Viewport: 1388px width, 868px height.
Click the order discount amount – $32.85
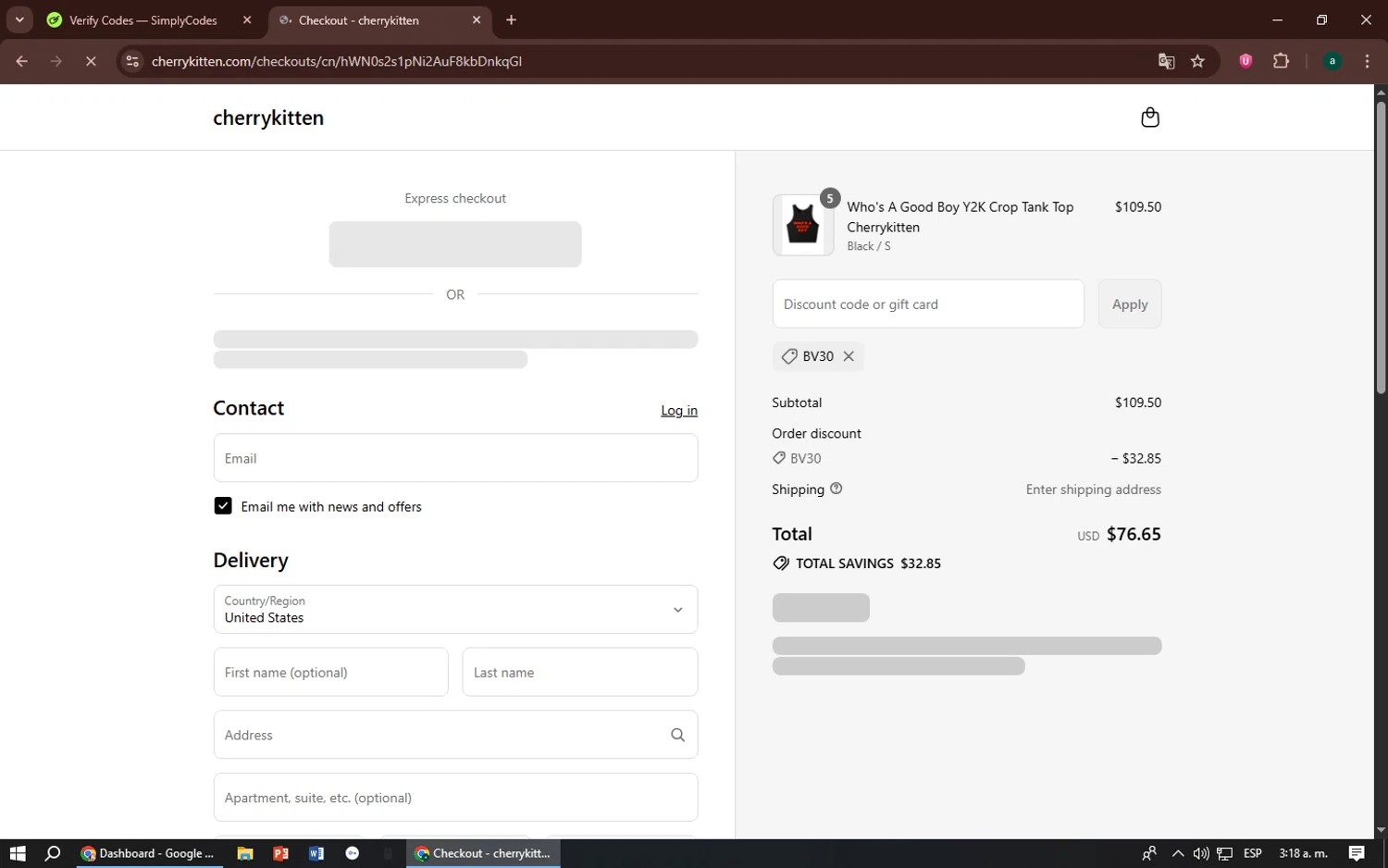pos(1136,458)
